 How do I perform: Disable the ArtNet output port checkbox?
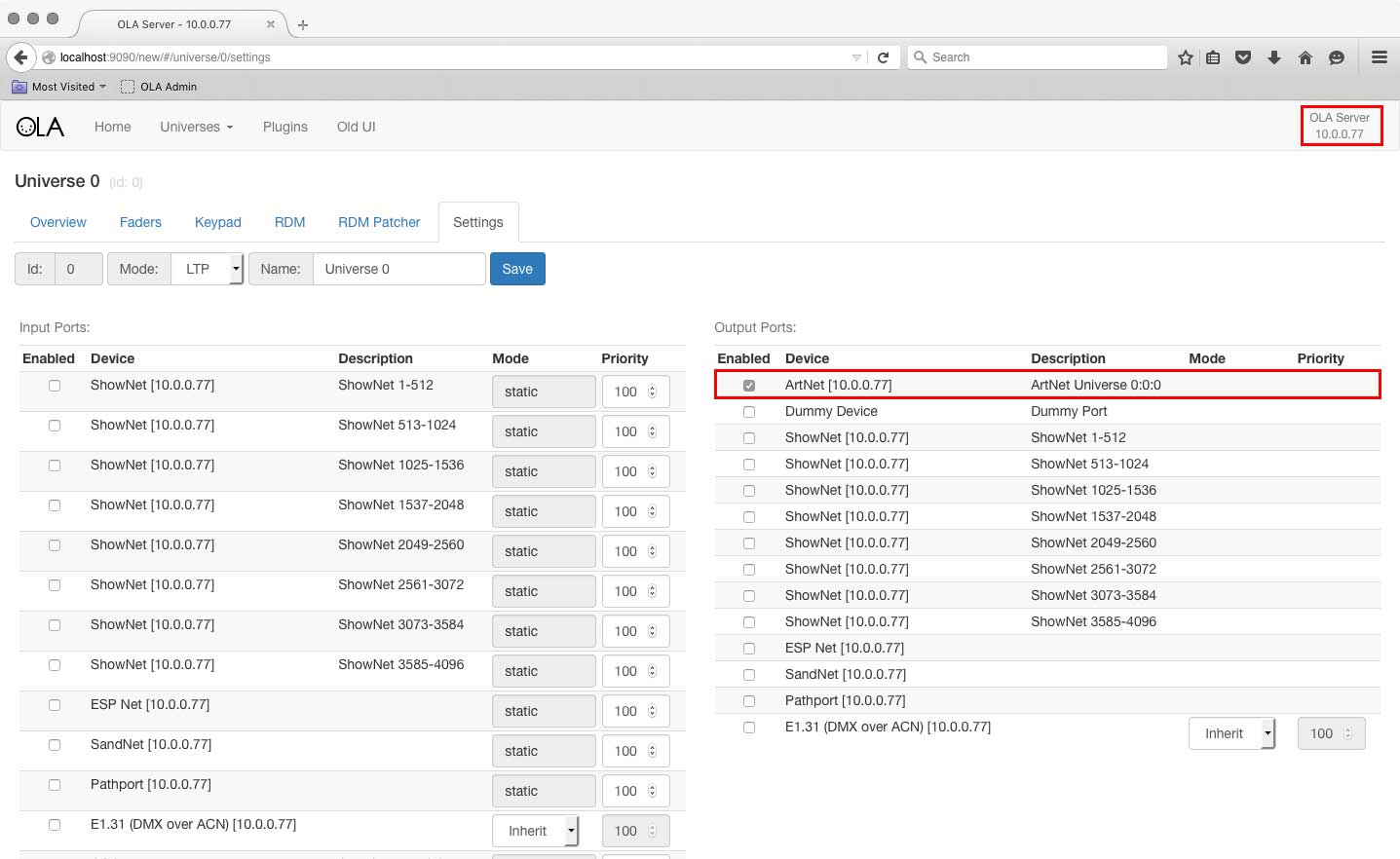tap(749, 386)
